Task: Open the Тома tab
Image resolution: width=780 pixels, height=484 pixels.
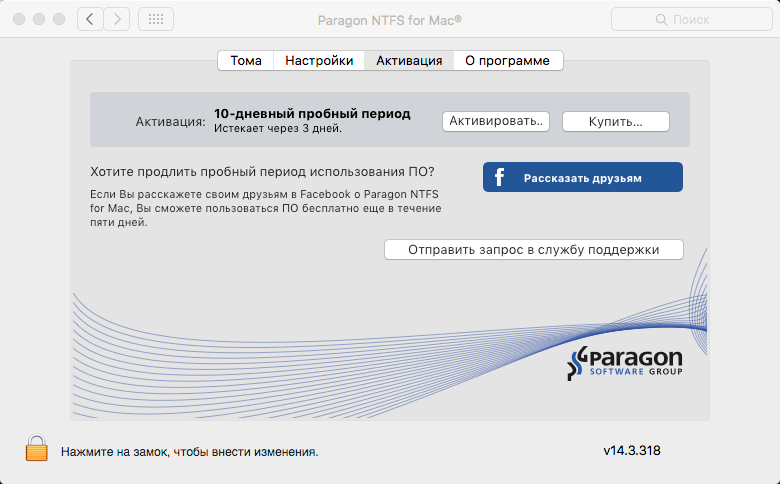Action: point(246,61)
